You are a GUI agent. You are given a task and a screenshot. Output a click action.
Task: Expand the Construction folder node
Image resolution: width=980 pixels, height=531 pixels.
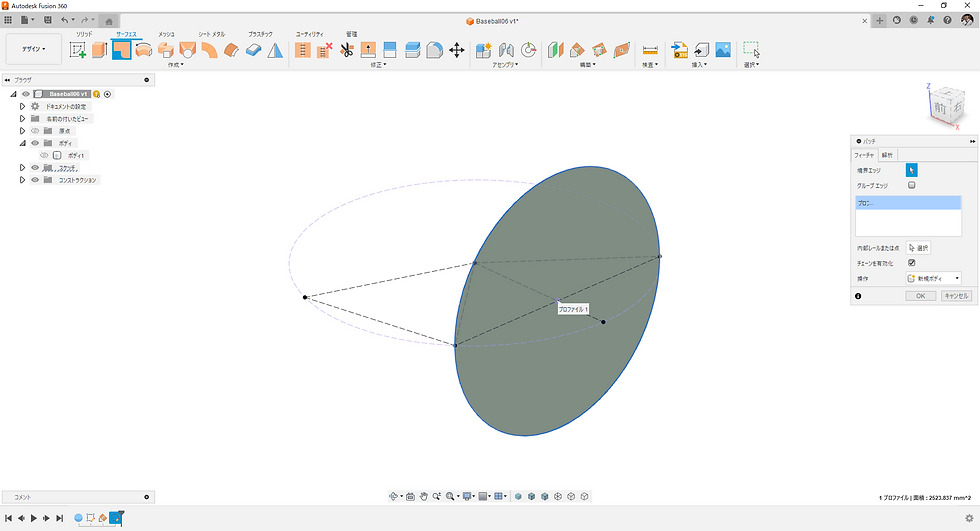coord(22,180)
